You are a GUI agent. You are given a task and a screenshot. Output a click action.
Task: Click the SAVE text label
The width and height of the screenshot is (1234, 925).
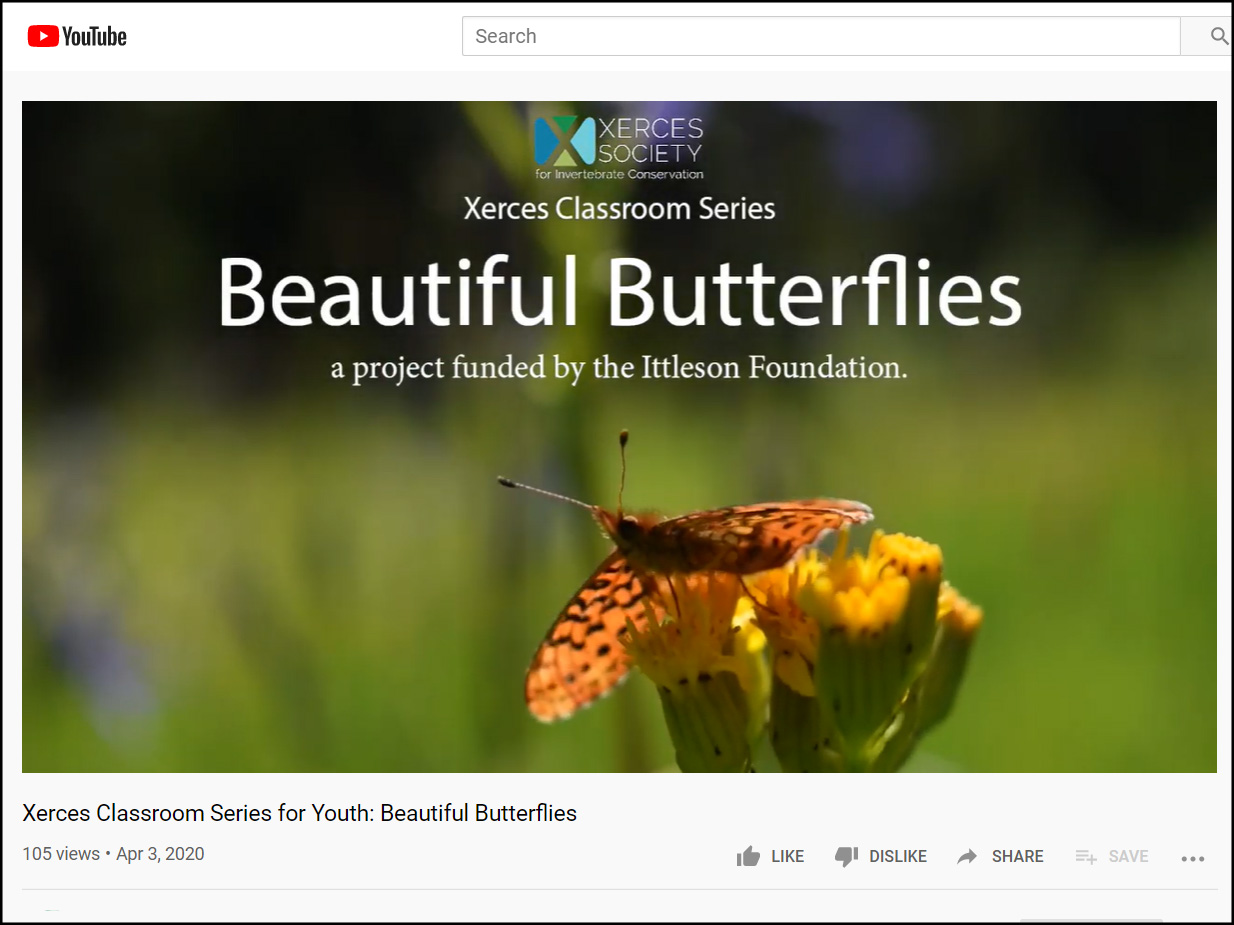[x=1128, y=856]
